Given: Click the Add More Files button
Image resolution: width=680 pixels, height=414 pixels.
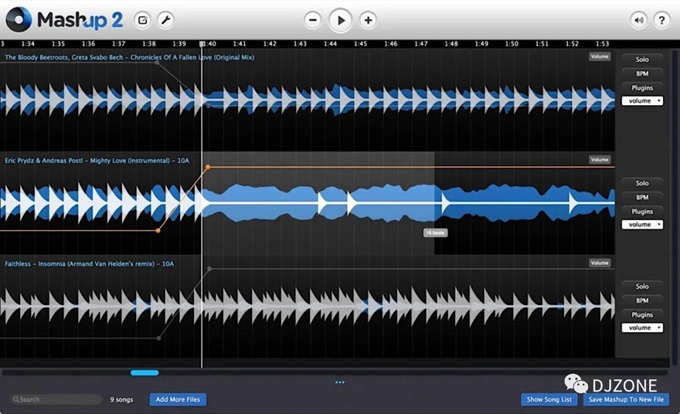Looking at the screenshot, I should coord(178,399).
